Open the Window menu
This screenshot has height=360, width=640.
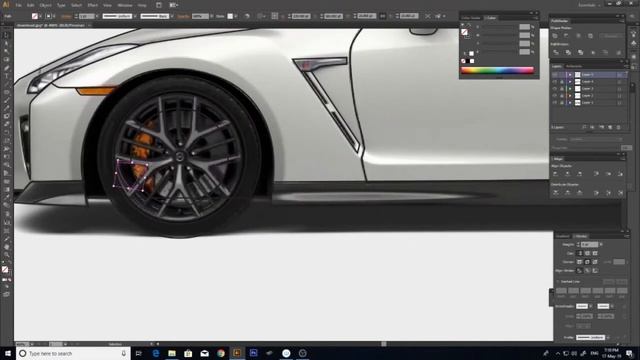124,5
